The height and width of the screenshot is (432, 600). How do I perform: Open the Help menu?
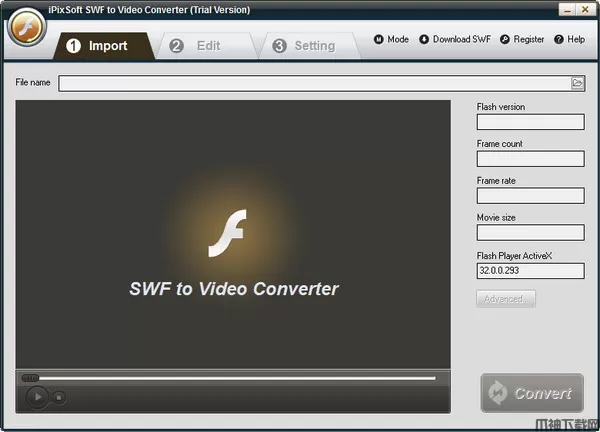pos(569,39)
